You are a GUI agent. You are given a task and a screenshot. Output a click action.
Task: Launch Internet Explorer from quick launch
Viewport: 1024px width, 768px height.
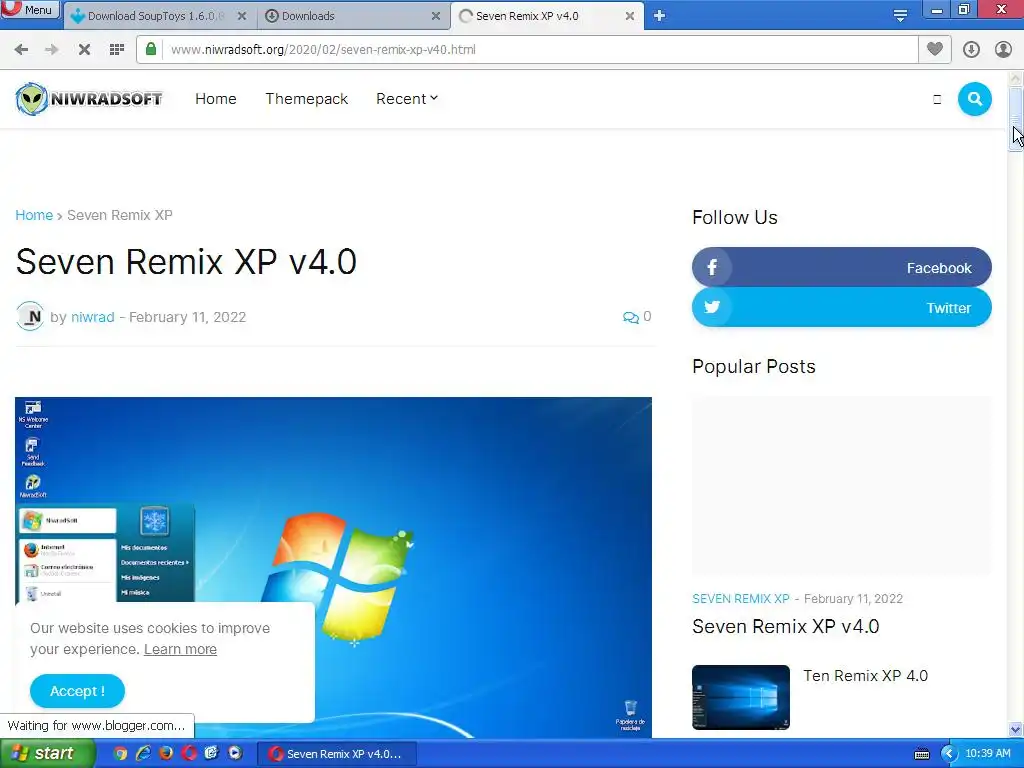143,754
